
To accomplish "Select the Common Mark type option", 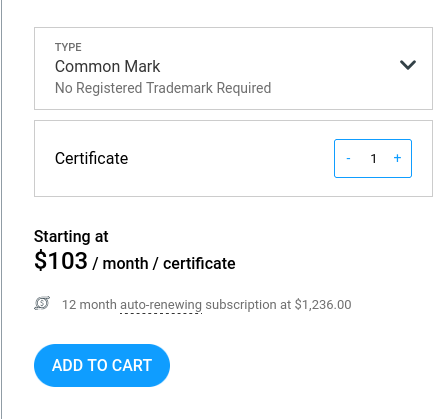I will [x=107, y=66].
